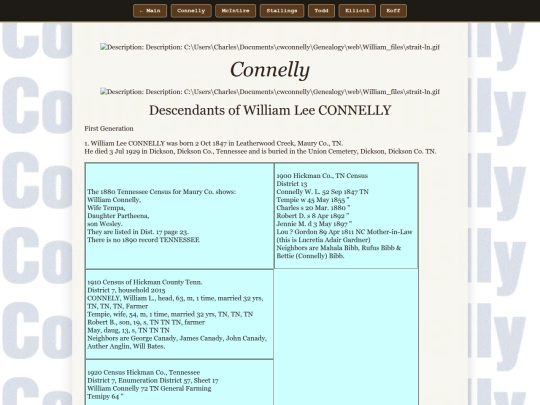
Task: Click line Connelly W. L. 52 Sep 1847 TN
Action: click(x=322, y=192)
